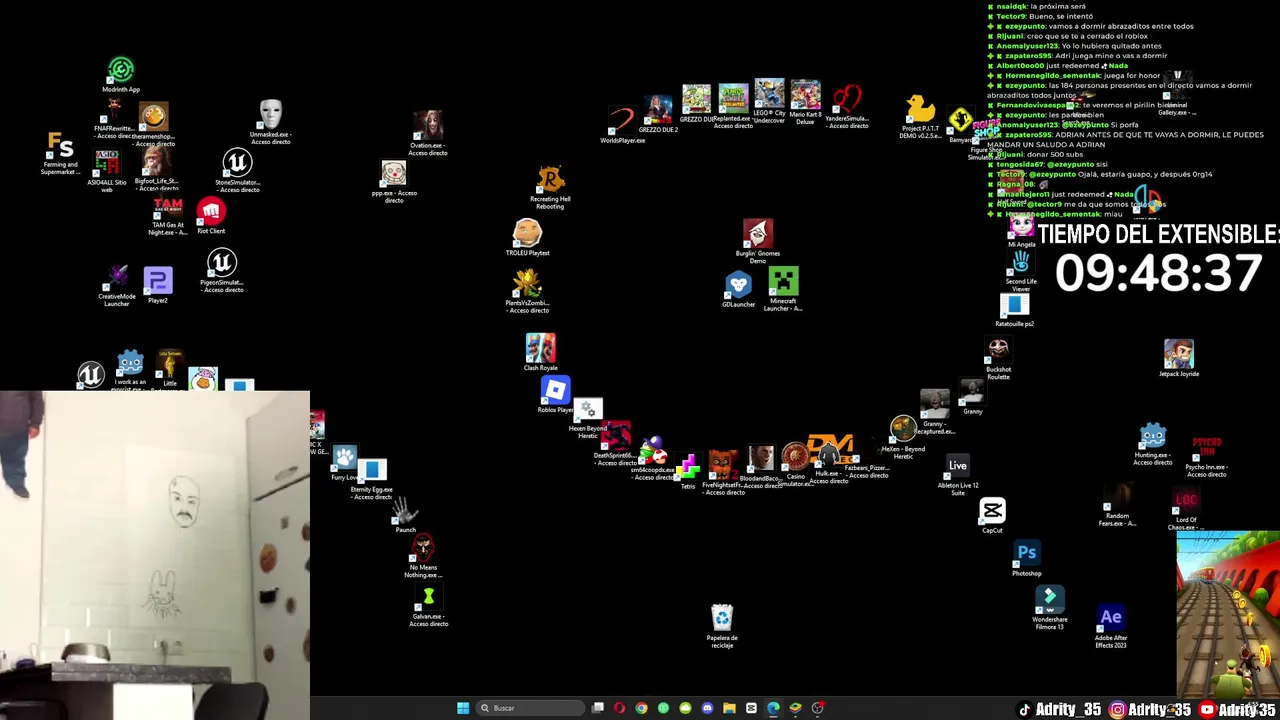The height and width of the screenshot is (720, 1280).
Task: Select the WorldsPlayer.exe icon
Action: point(622,125)
